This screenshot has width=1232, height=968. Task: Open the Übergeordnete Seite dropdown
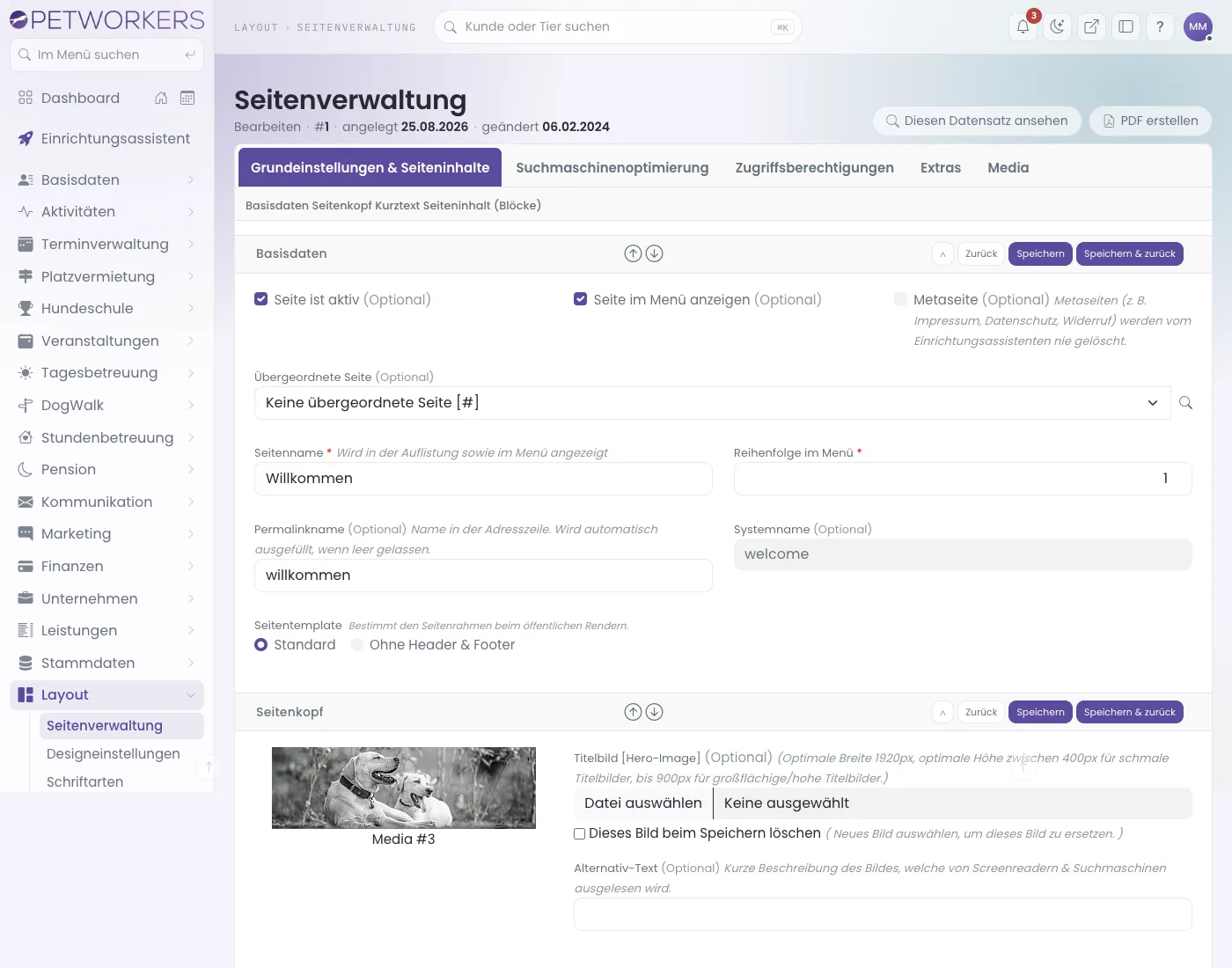tap(712, 402)
